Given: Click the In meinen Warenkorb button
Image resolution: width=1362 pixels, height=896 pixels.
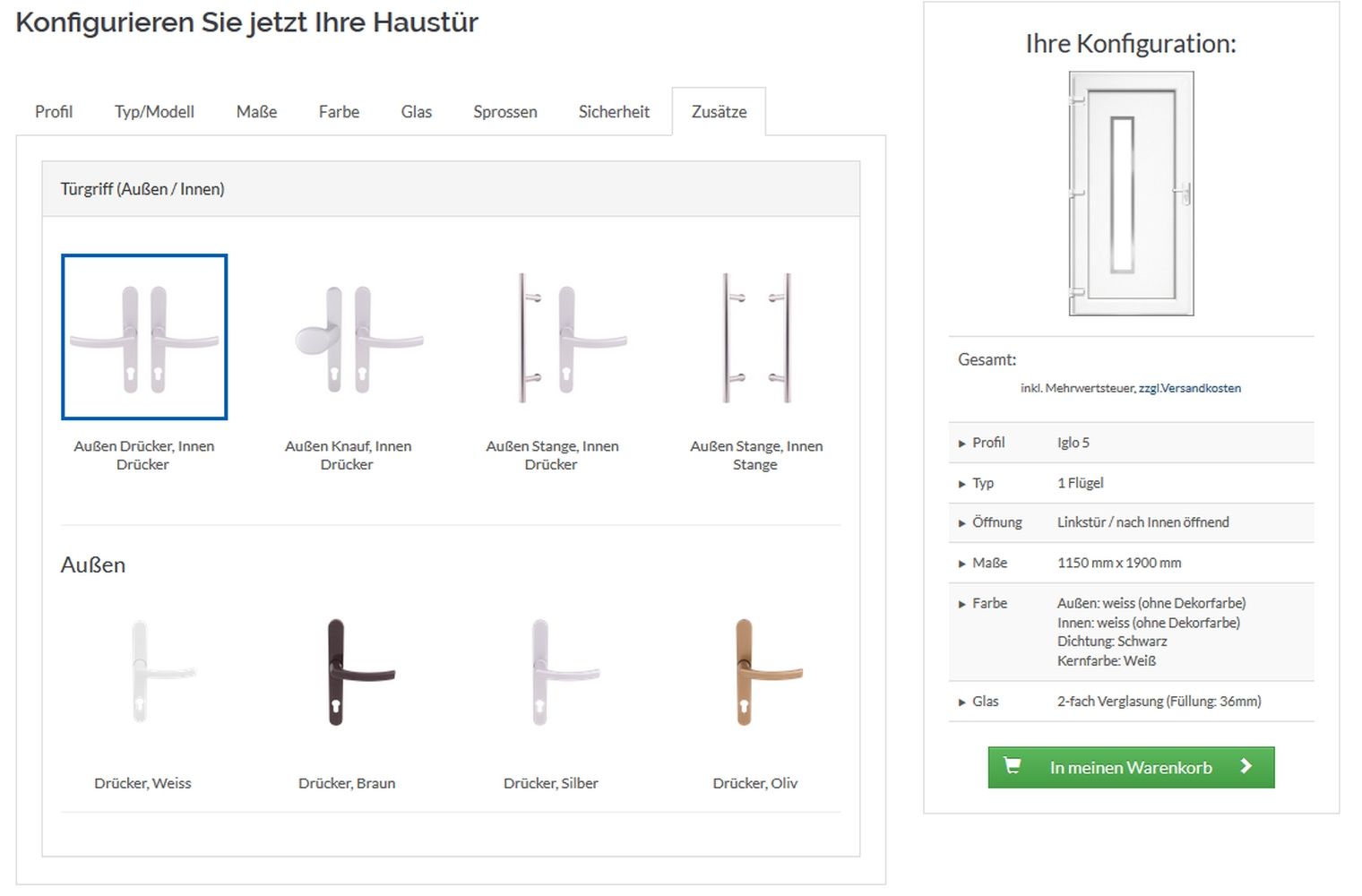Looking at the screenshot, I should coord(1131,768).
